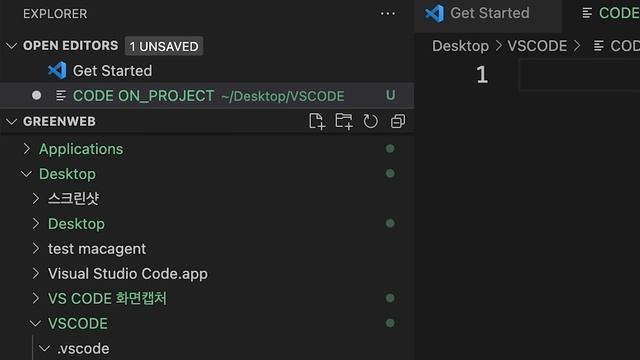Viewport: 640px width, 360px height.
Task: Click the OPEN EDITORS section title
Action: click(x=70, y=45)
